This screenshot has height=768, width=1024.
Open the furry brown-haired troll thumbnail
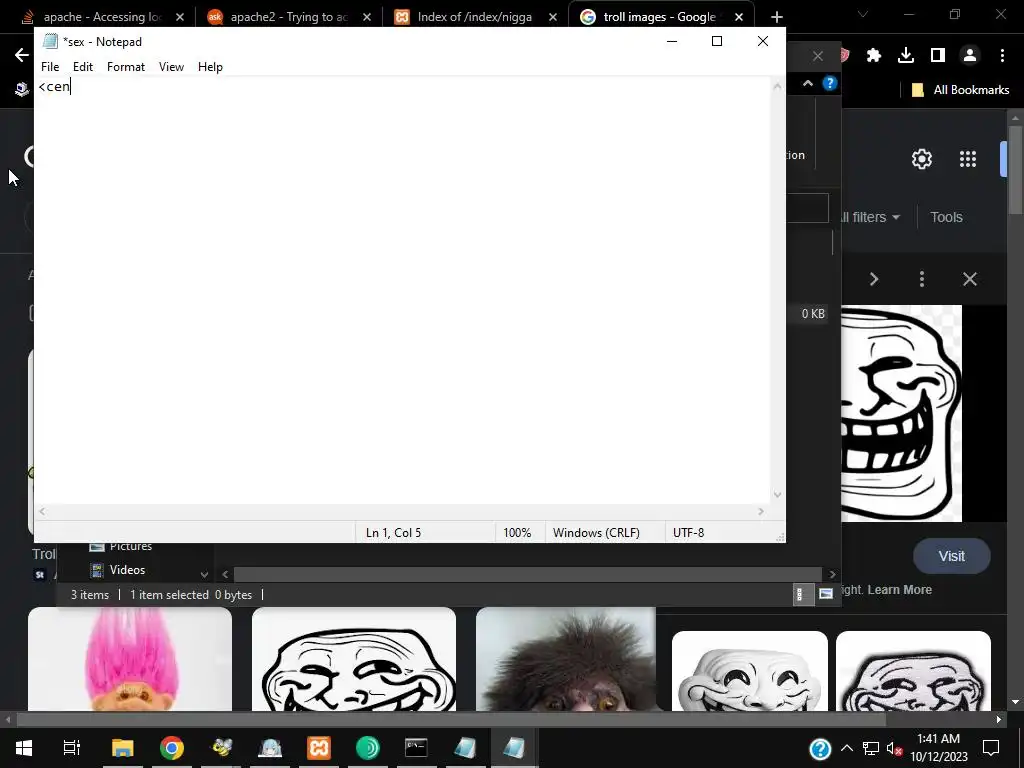point(566,659)
